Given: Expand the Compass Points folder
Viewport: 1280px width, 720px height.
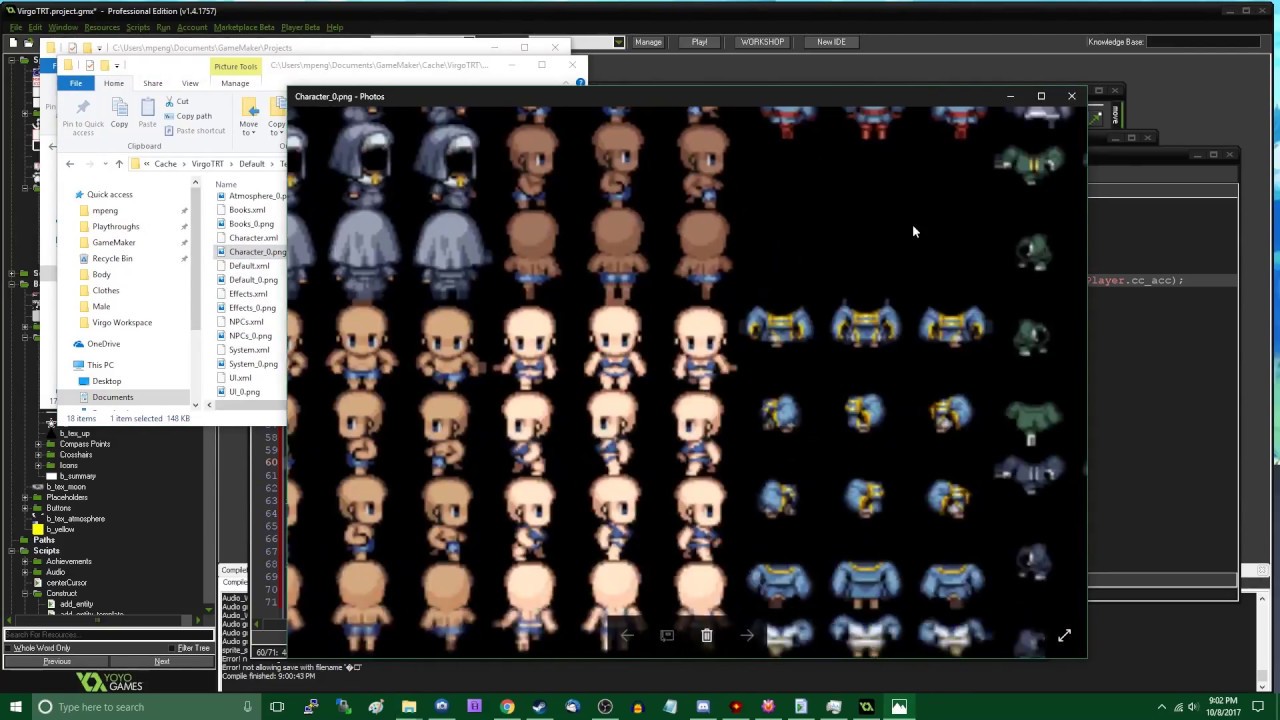Looking at the screenshot, I should click(x=38, y=444).
